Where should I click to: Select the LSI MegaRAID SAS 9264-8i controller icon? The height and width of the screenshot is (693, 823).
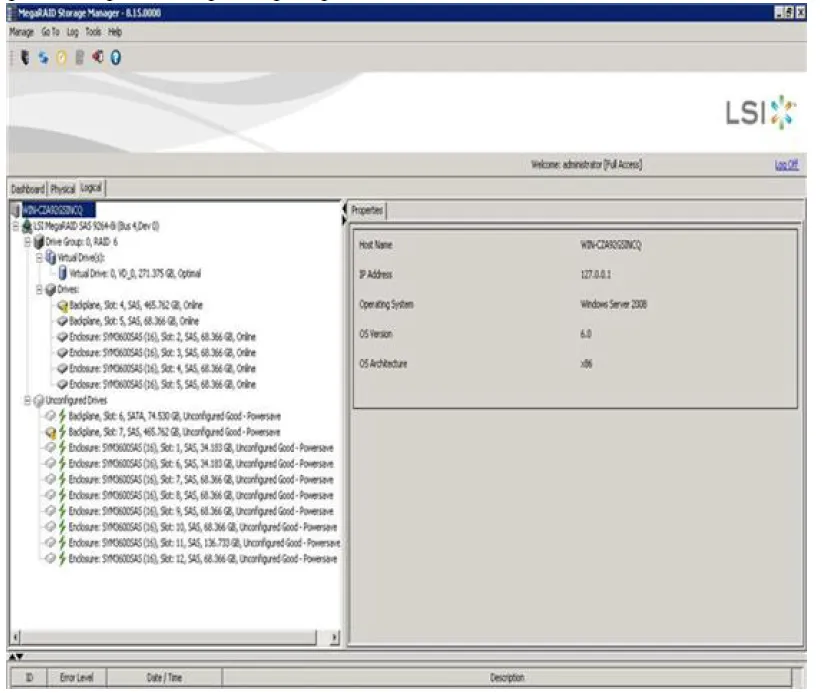pos(26,227)
